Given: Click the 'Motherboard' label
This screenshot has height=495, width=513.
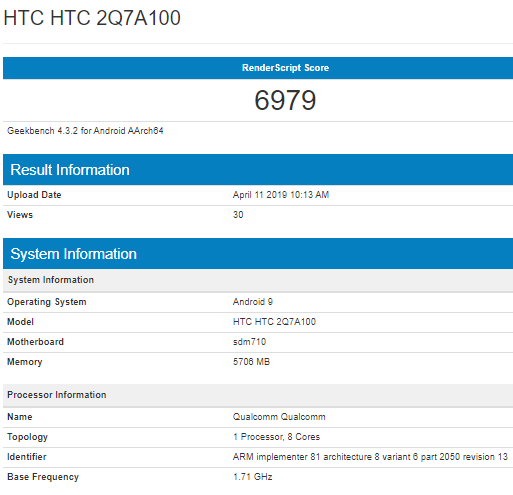Looking at the screenshot, I should [x=35, y=342].
